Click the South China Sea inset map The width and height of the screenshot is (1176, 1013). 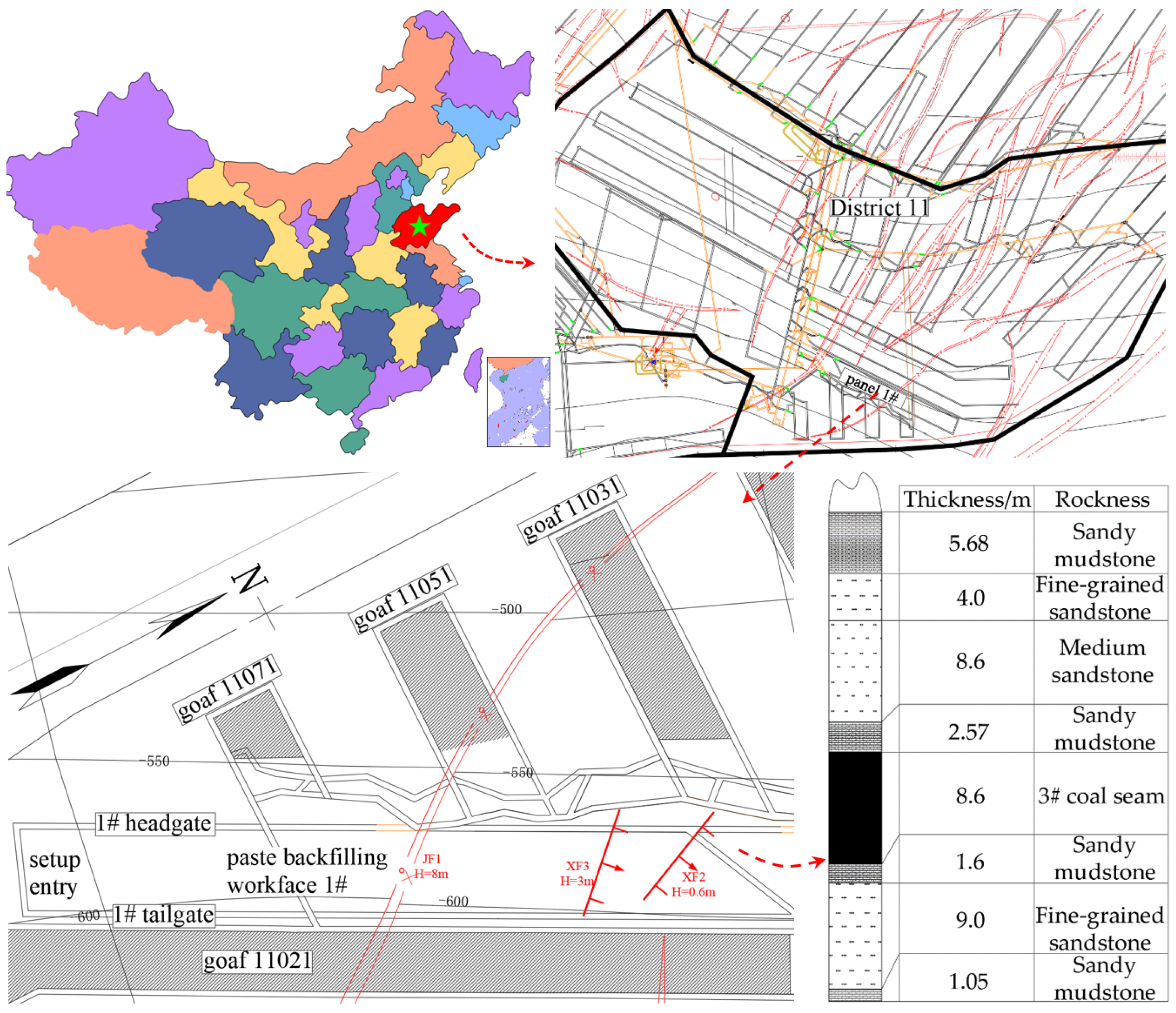tap(518, 401)
